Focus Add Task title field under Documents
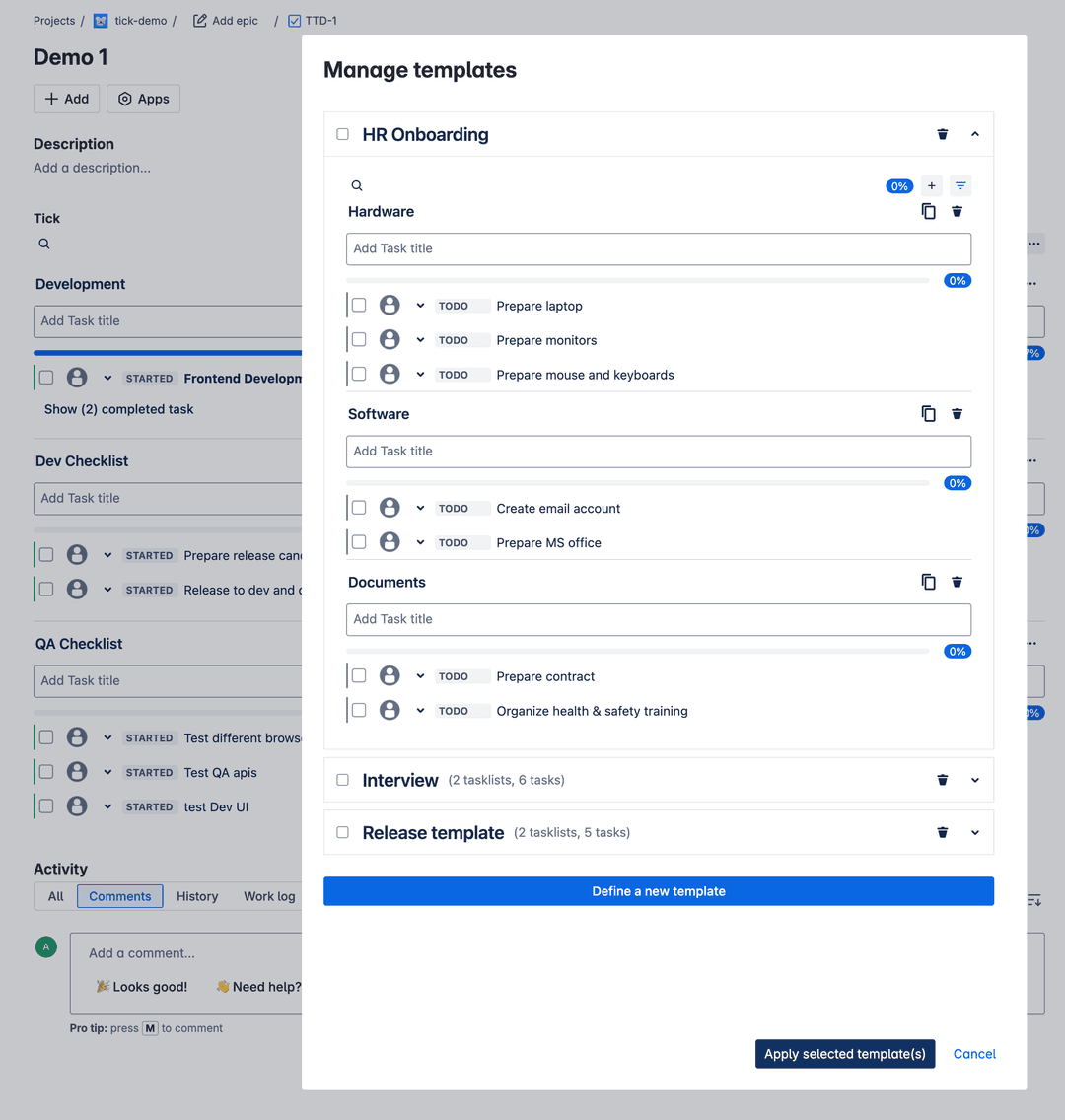Viewport: 1065px width, 1120px height. [659, 619]
